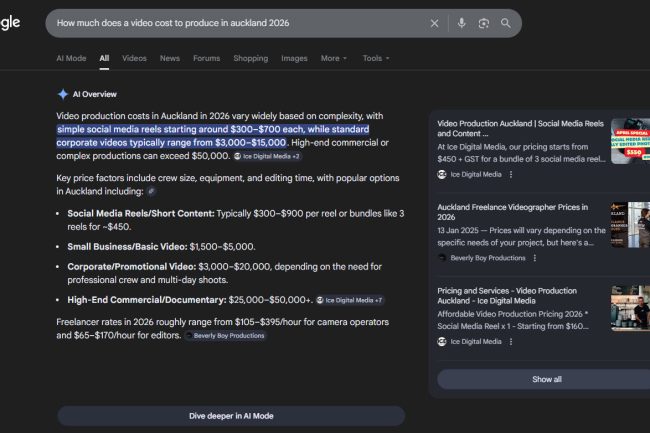This screenshot has height=433, width=650.
Task: Click Ice Digital Media favicon under first source card
Action: [x=442, y=174]
